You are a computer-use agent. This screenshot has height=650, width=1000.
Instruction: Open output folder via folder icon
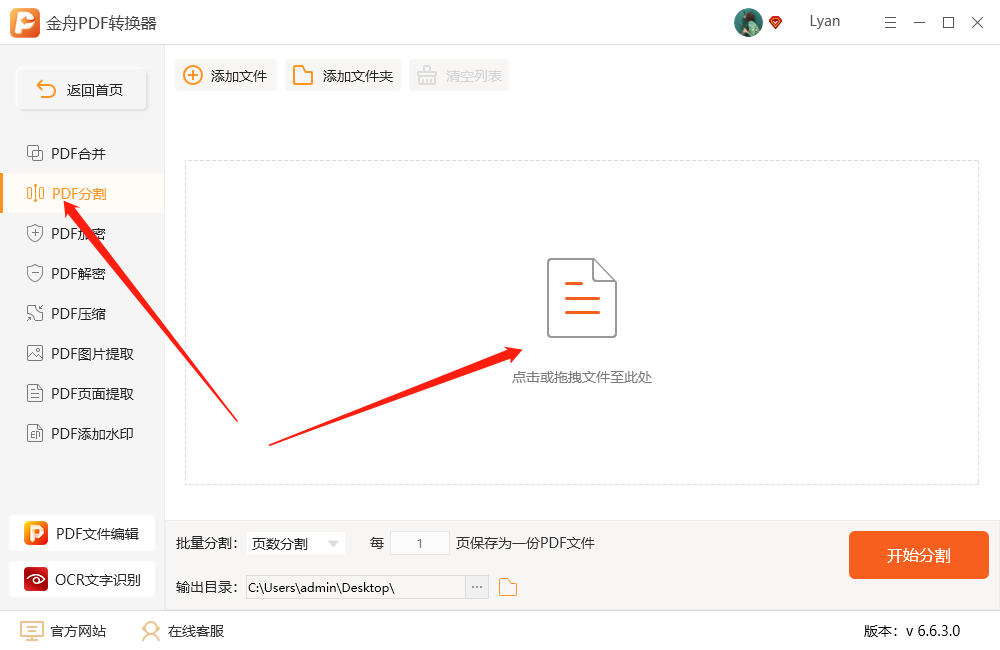pyautogui.click(x=508, y=587)
